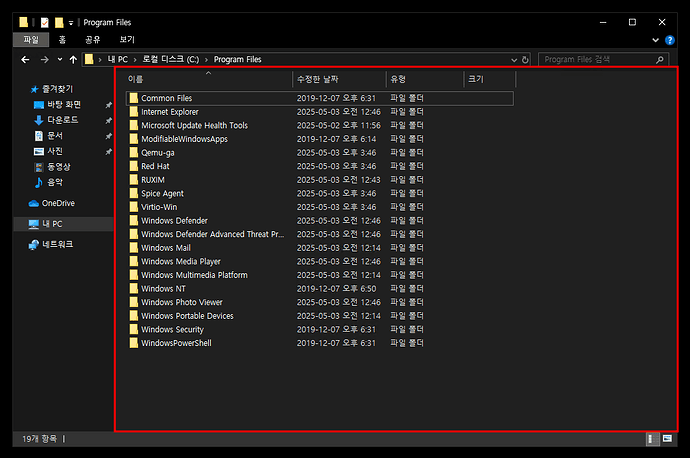
Task: Open 문서 in the sidebar
Action: tap(55, 136)
